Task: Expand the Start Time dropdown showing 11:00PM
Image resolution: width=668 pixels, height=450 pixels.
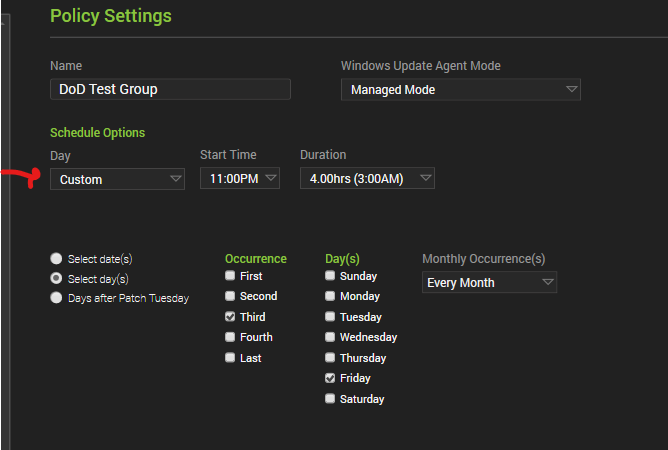Action: [240, 179]
